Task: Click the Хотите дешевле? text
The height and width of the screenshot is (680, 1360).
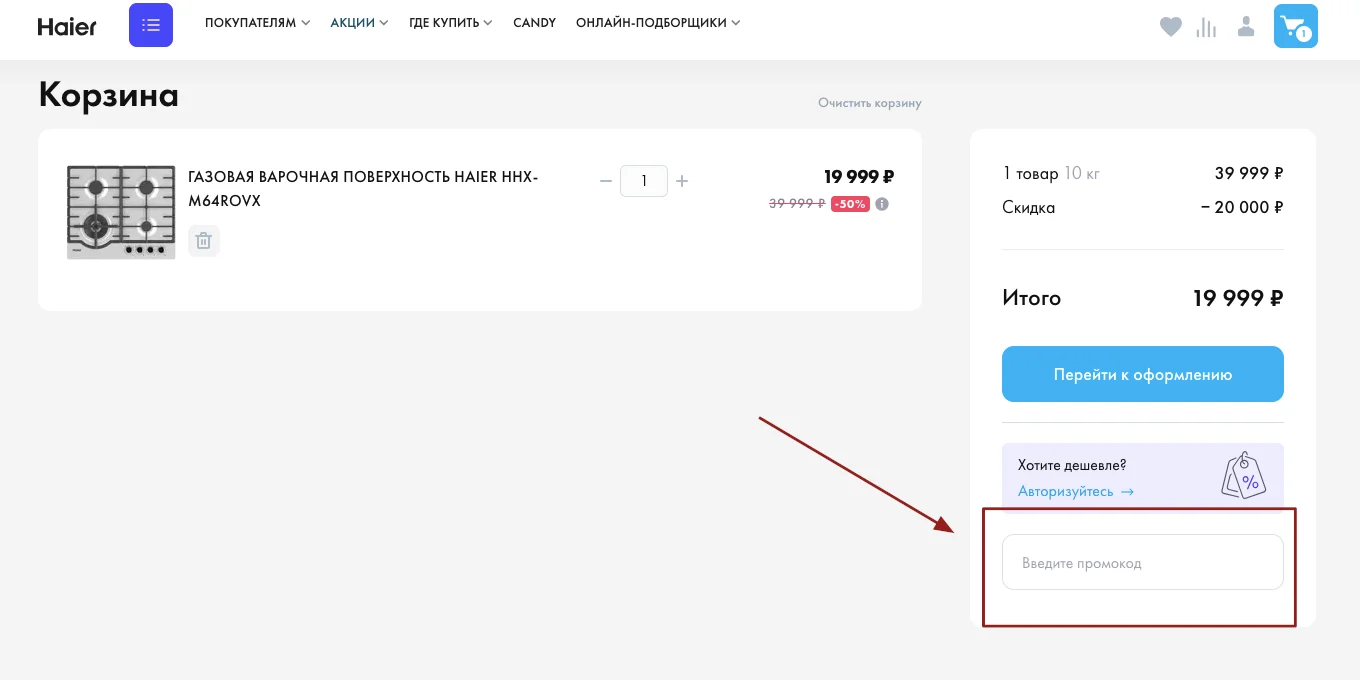Action: [1072, 465]
